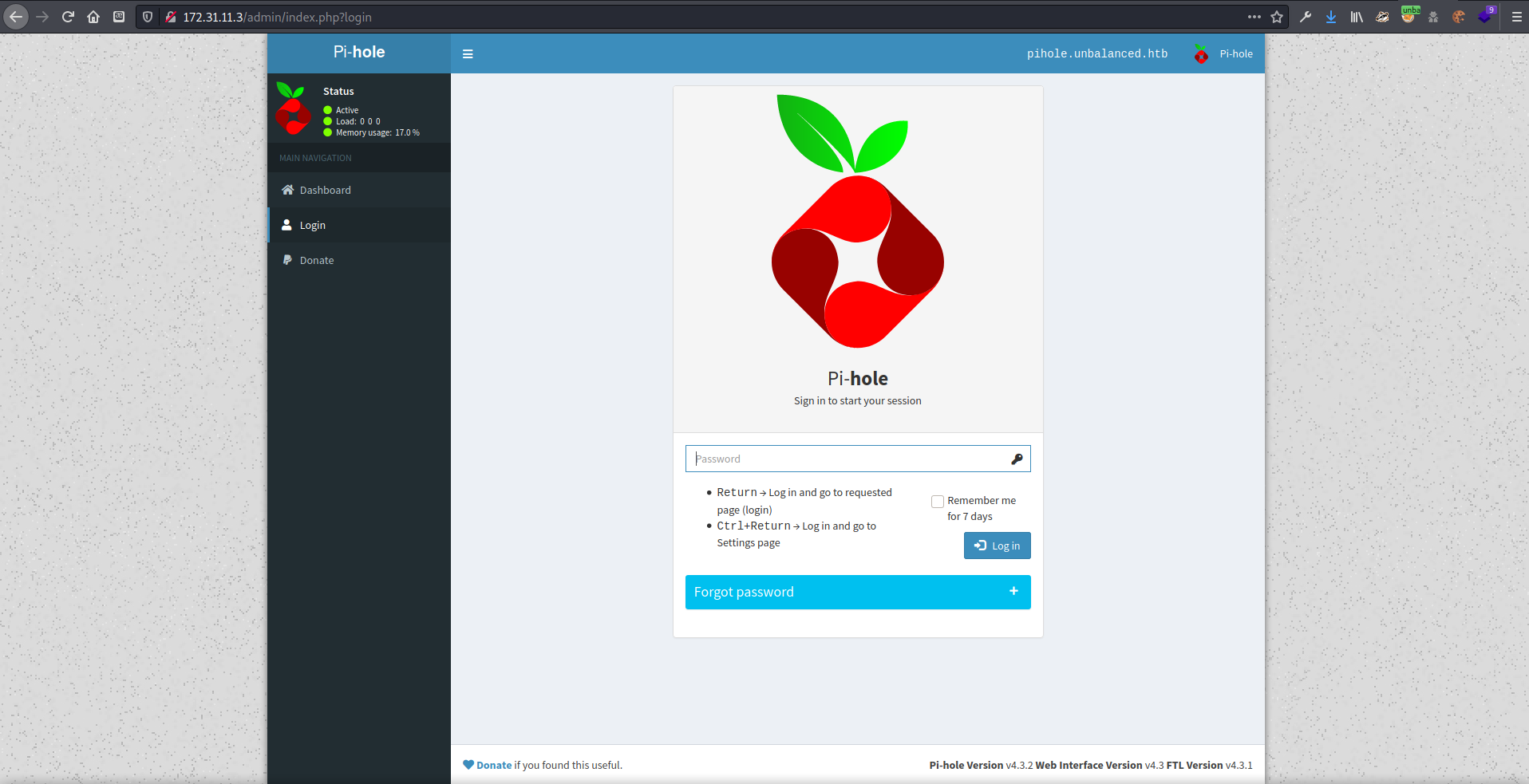Click the Active status text
The height and width of the screenshot is (784, 1529).
[347, 110]
